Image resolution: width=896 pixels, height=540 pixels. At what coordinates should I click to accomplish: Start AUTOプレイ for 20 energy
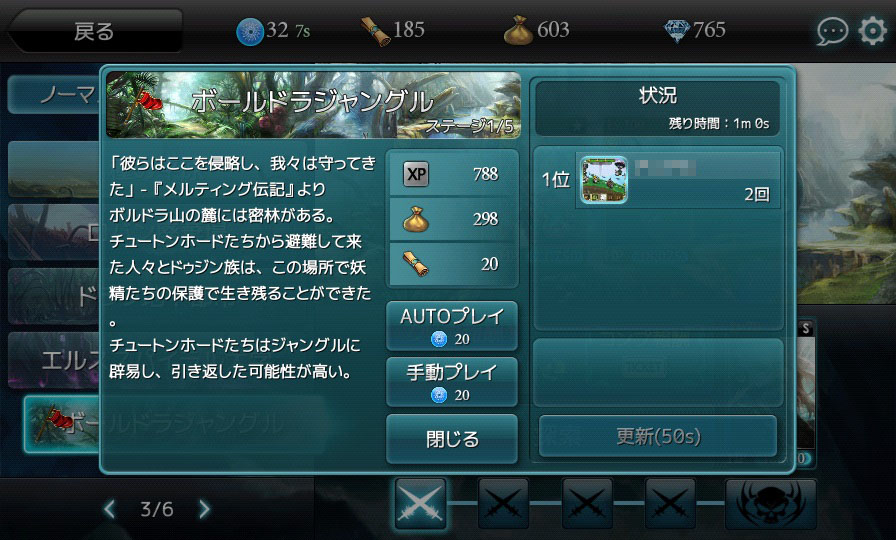452,326
